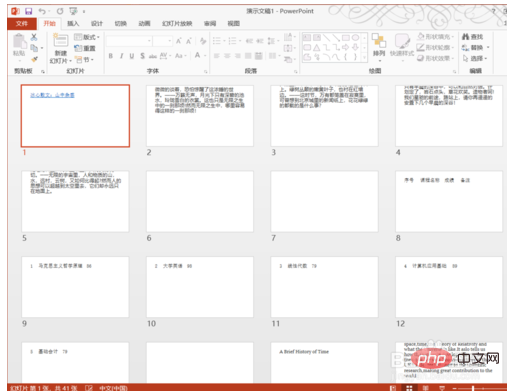Select the right block arrow shape
This screenshot has height=391, width=510.
[346, 47]
